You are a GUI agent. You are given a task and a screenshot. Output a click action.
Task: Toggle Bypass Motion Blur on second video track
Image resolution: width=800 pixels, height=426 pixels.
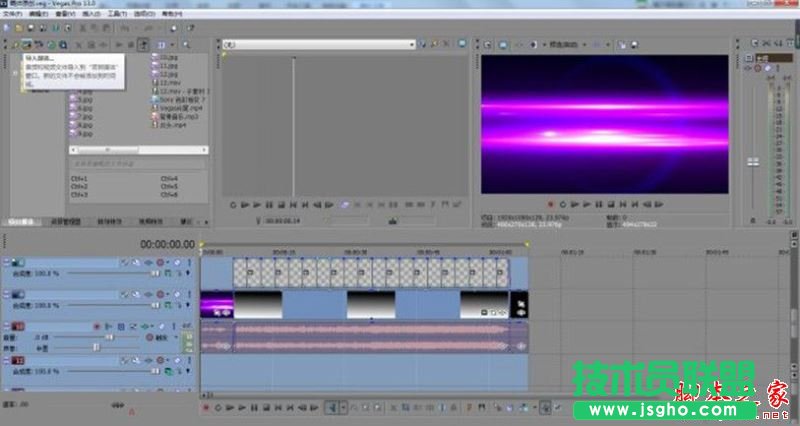(124, 295)
